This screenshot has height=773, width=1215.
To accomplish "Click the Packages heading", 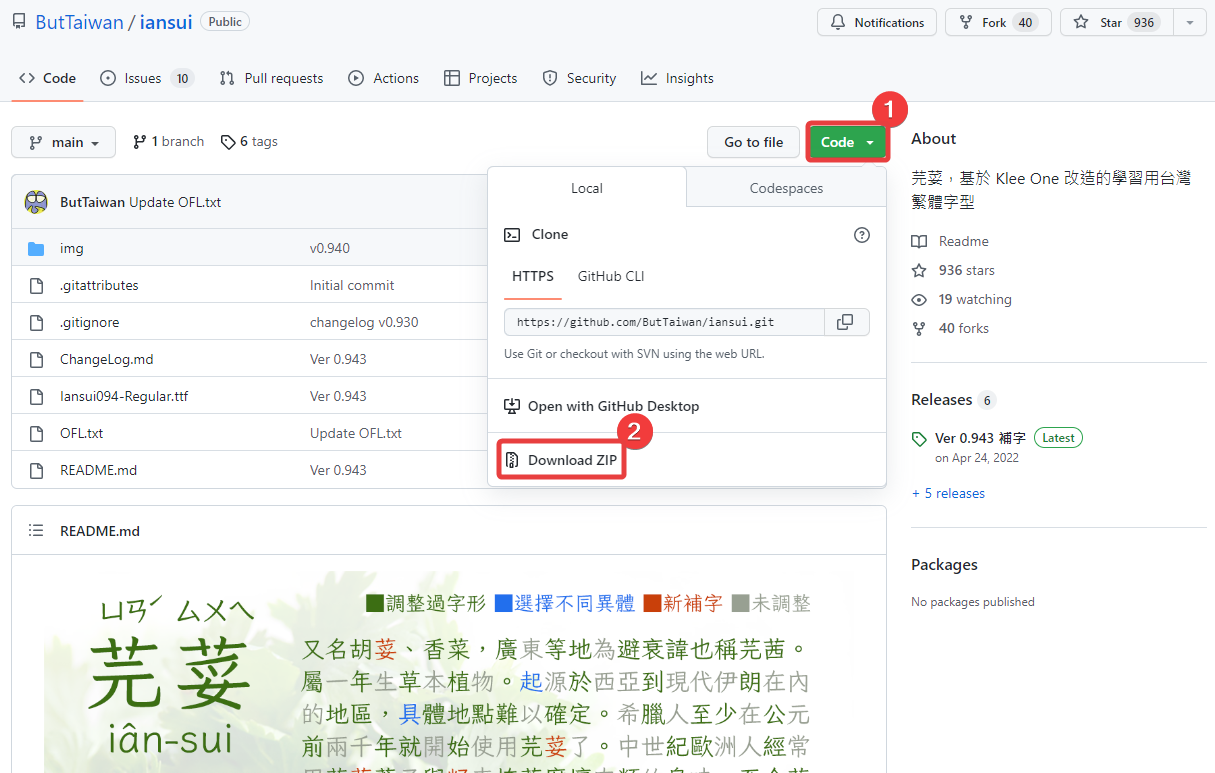I will pyautogui.click(x=944, y=564).
